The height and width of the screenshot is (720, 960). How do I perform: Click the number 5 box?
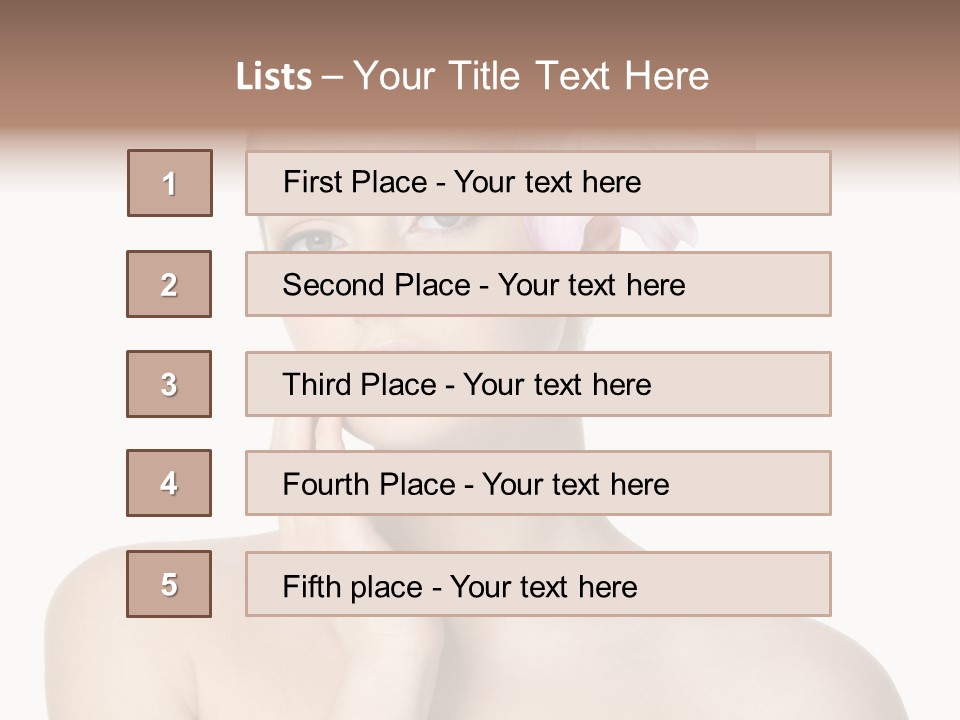pos(169,584)
